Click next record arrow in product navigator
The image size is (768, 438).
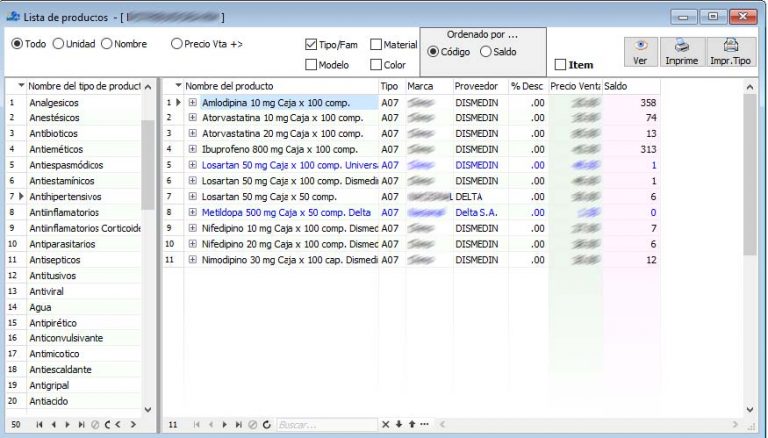click(x=225, y=424)
